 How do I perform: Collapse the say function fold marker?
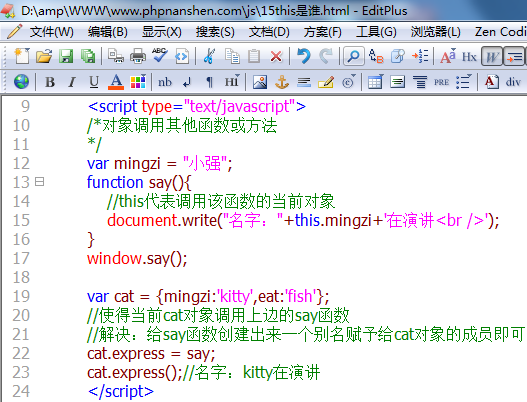(40, 182)
